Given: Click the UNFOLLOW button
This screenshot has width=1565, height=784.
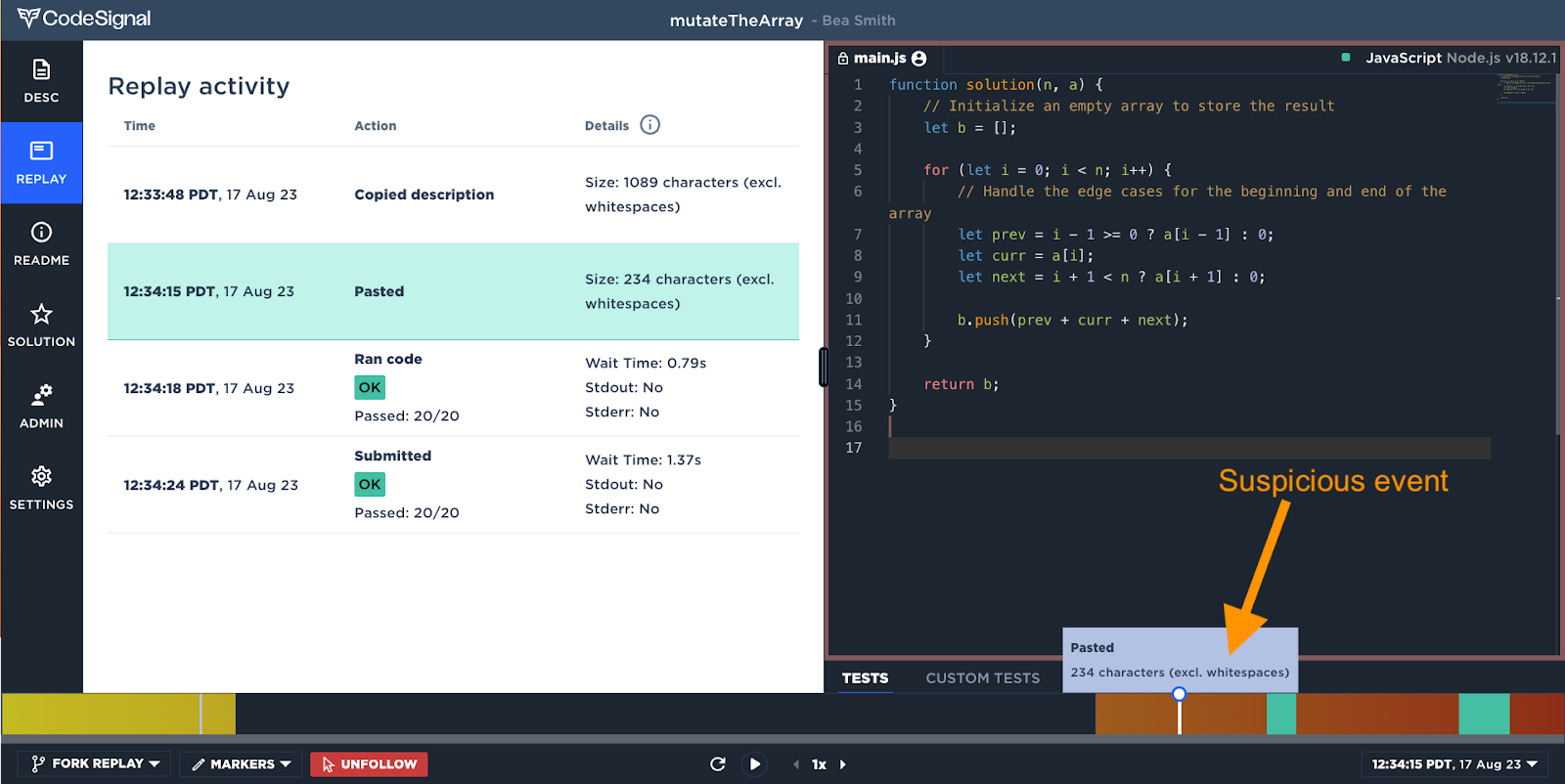Looking at the screenshot, I should point(369,763).
